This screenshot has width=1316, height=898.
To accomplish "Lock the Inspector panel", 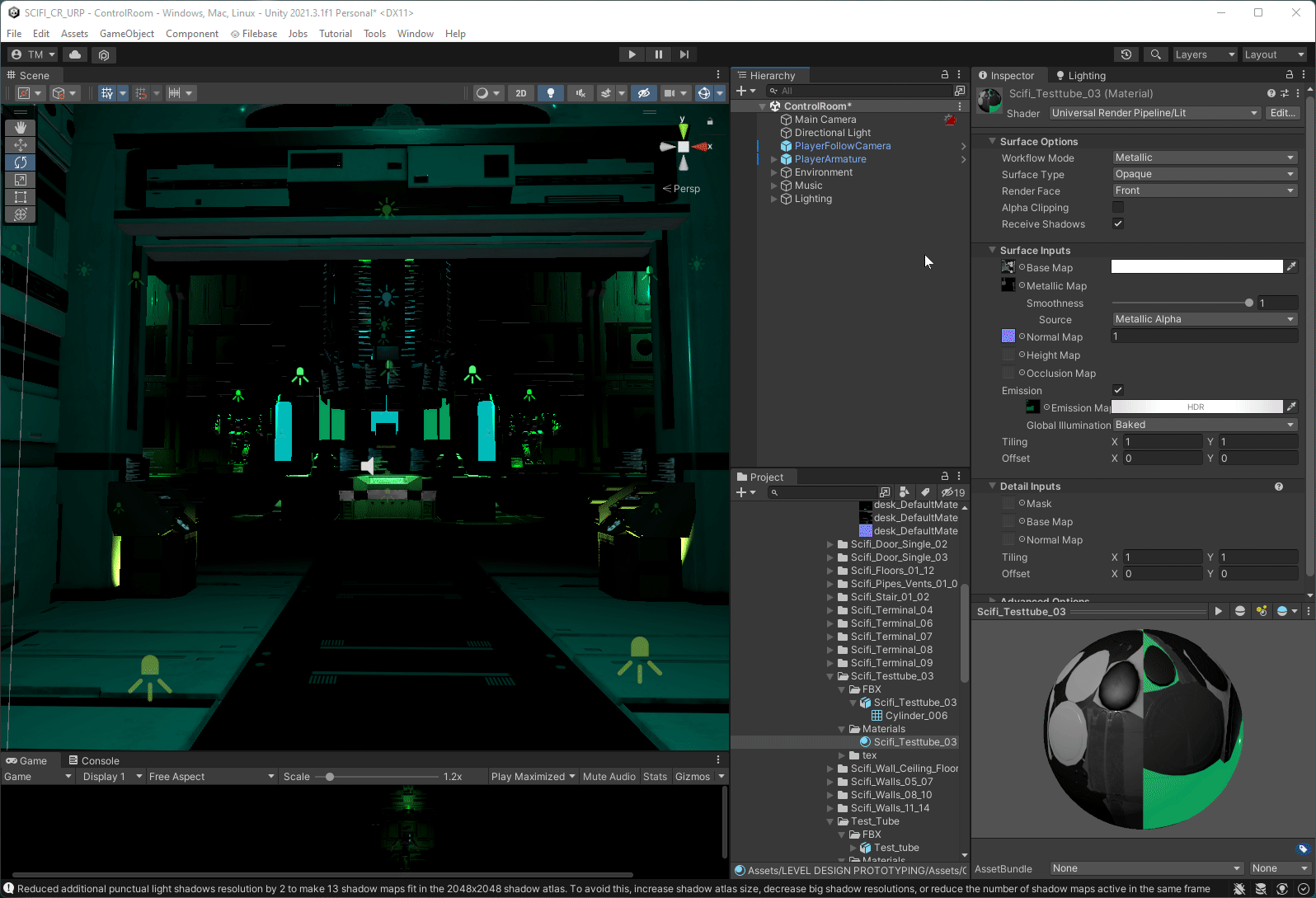I will 1290,74.
